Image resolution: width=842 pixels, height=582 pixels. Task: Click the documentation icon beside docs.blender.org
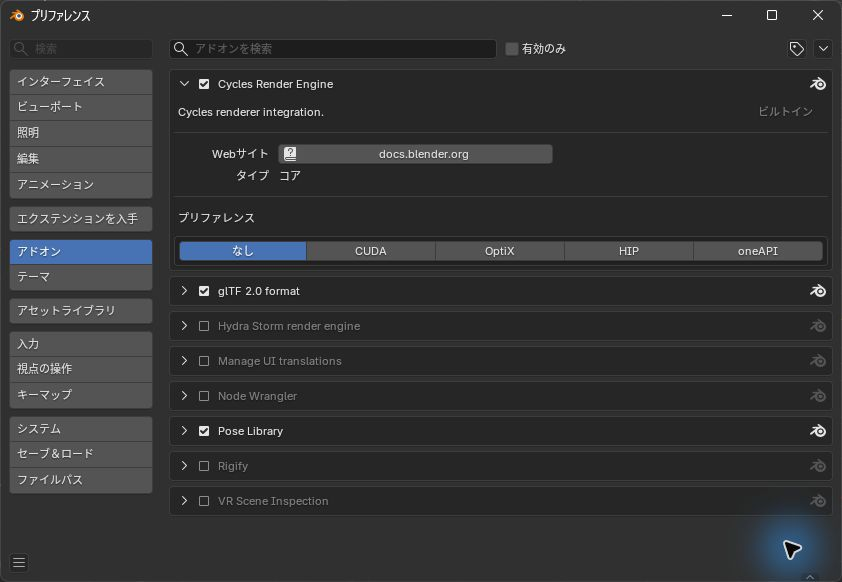coord(290,154)
